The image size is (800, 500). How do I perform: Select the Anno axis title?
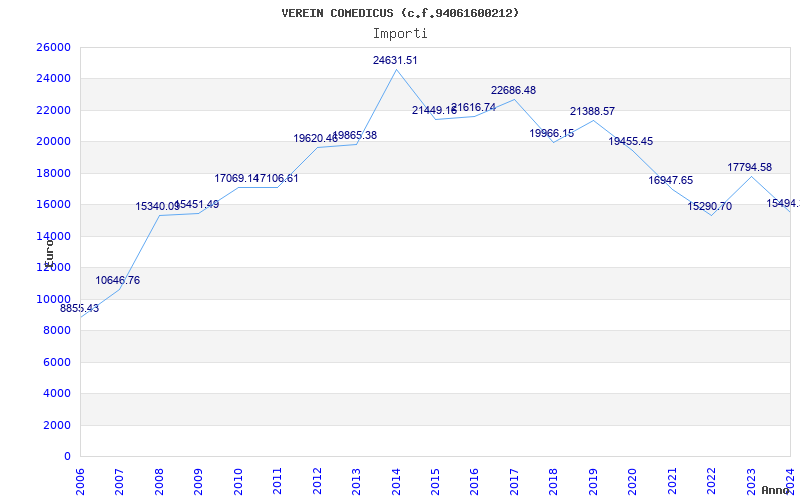point(776,490)
